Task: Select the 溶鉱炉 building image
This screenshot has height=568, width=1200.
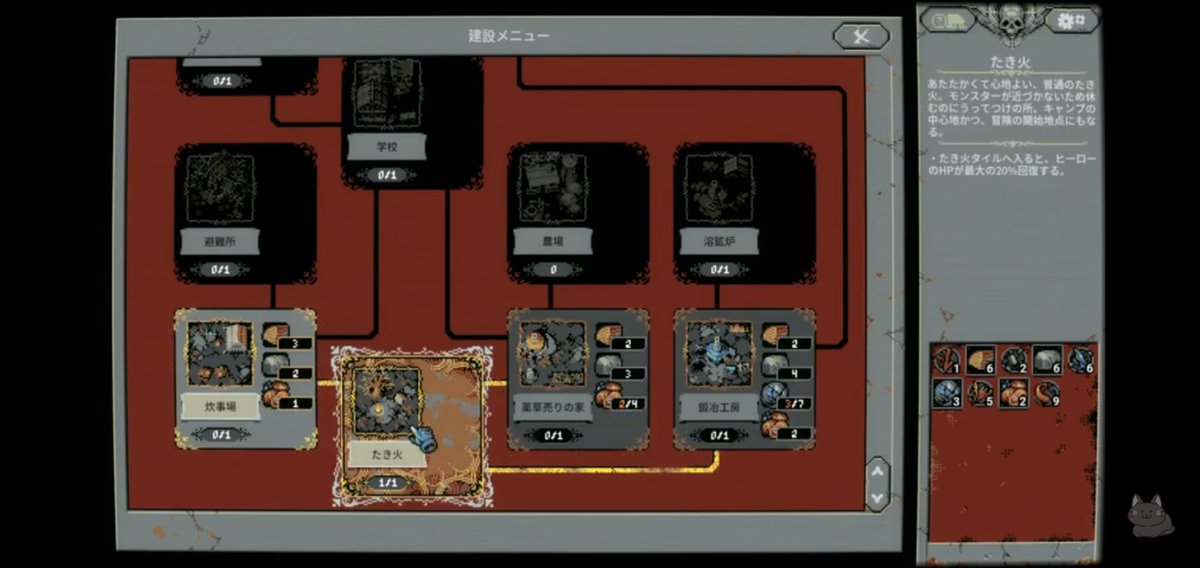Action: pos(719,188)
